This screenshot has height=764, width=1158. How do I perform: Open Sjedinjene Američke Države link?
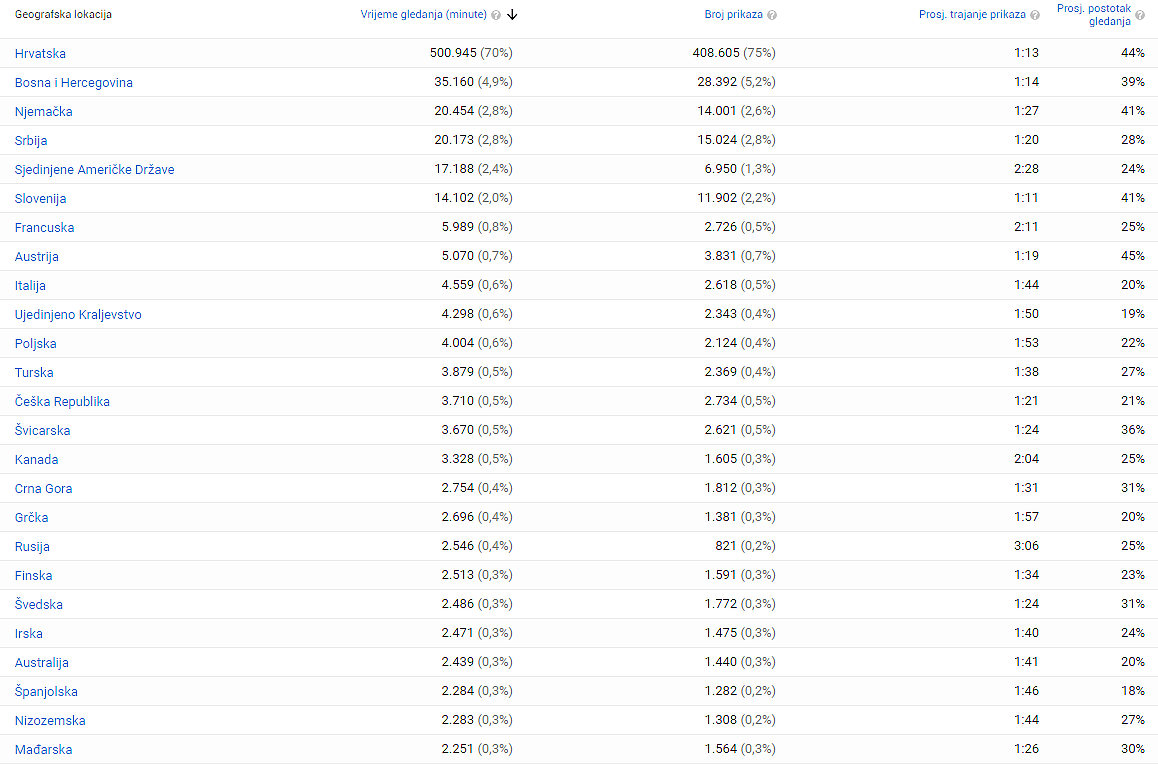(x=94, y=170)
